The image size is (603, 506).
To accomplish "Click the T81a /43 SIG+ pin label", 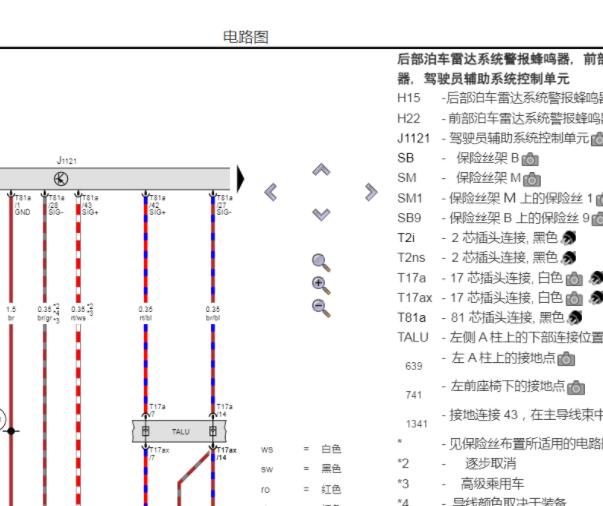I will click(90, 205).
